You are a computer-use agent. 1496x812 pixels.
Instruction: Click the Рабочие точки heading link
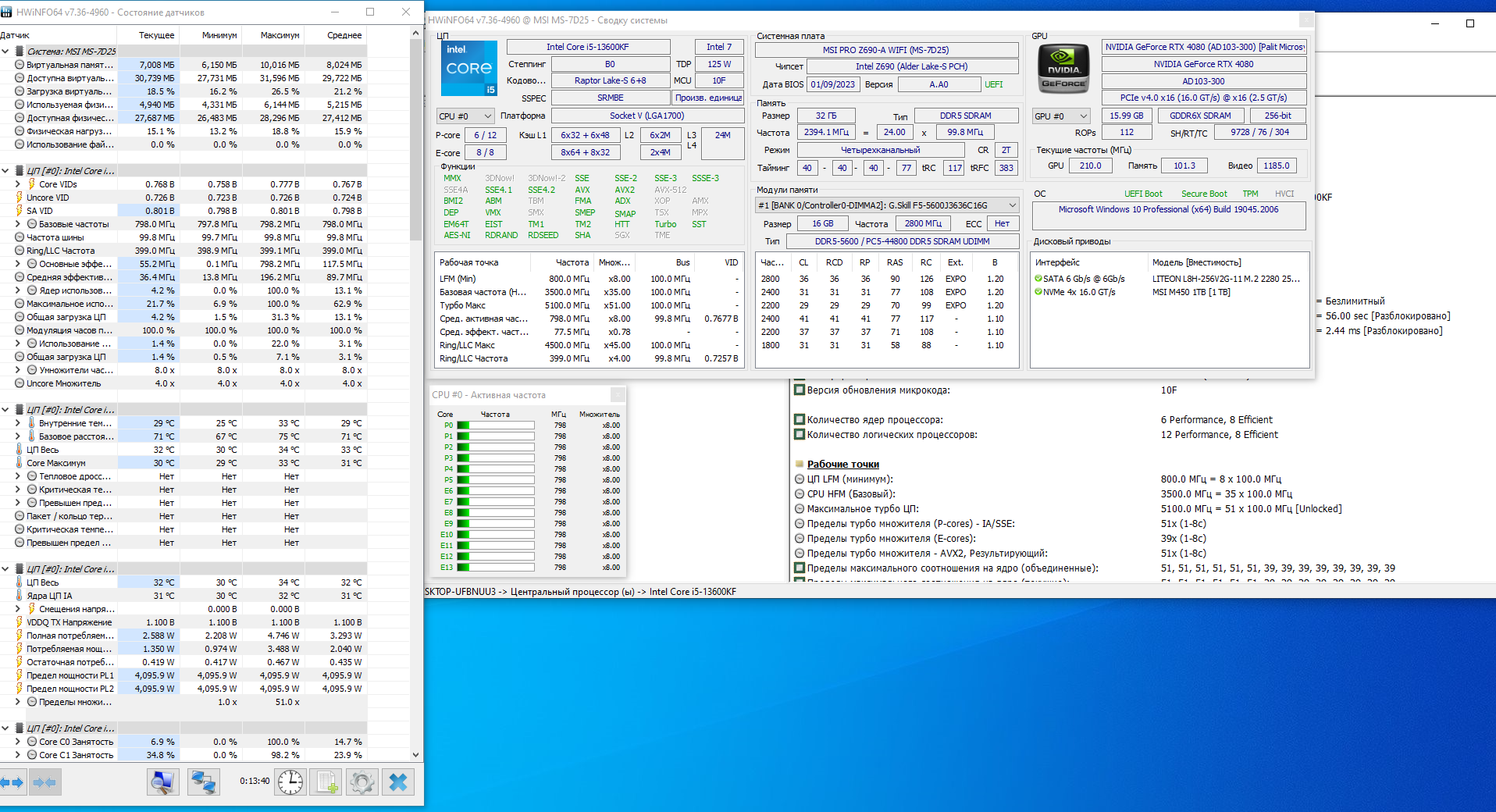click(842, 465)
